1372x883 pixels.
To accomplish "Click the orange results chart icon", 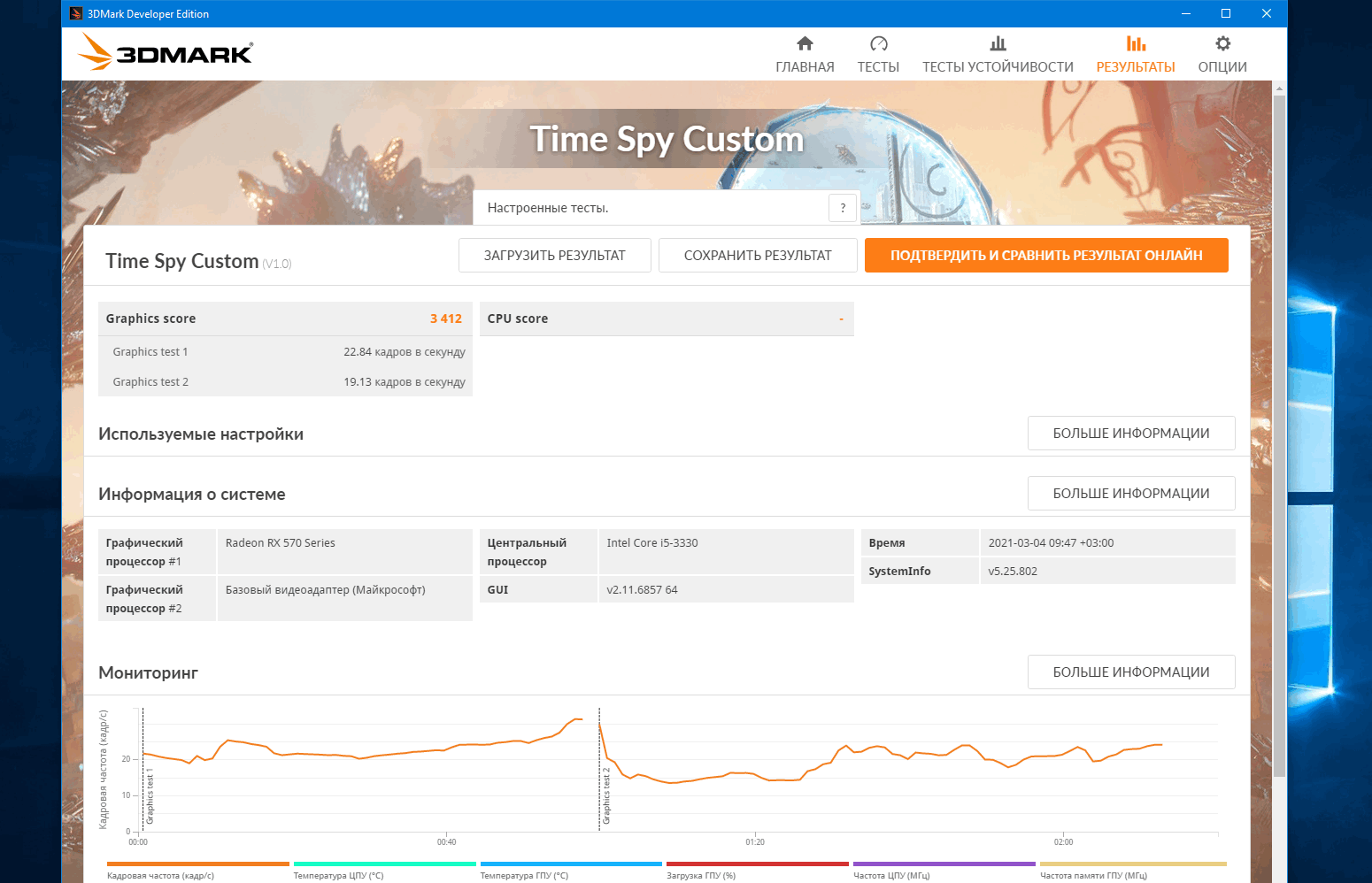I will 1136,43.
